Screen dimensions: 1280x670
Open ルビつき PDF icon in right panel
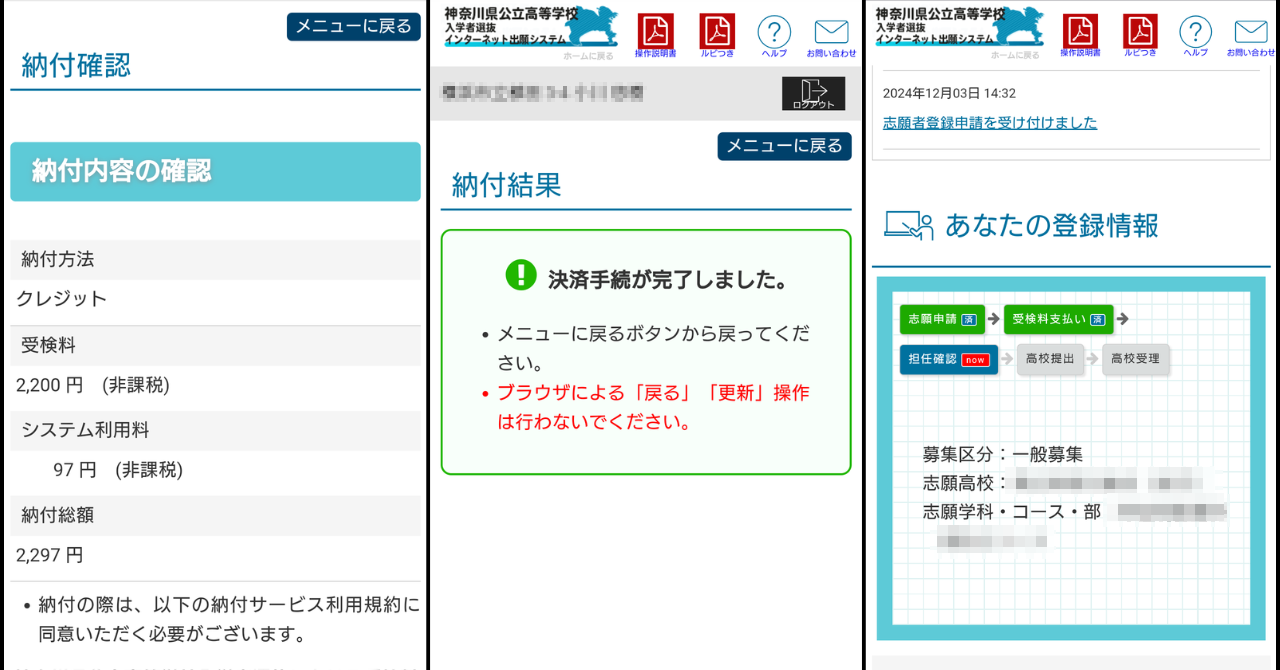tap(1140, 35)
